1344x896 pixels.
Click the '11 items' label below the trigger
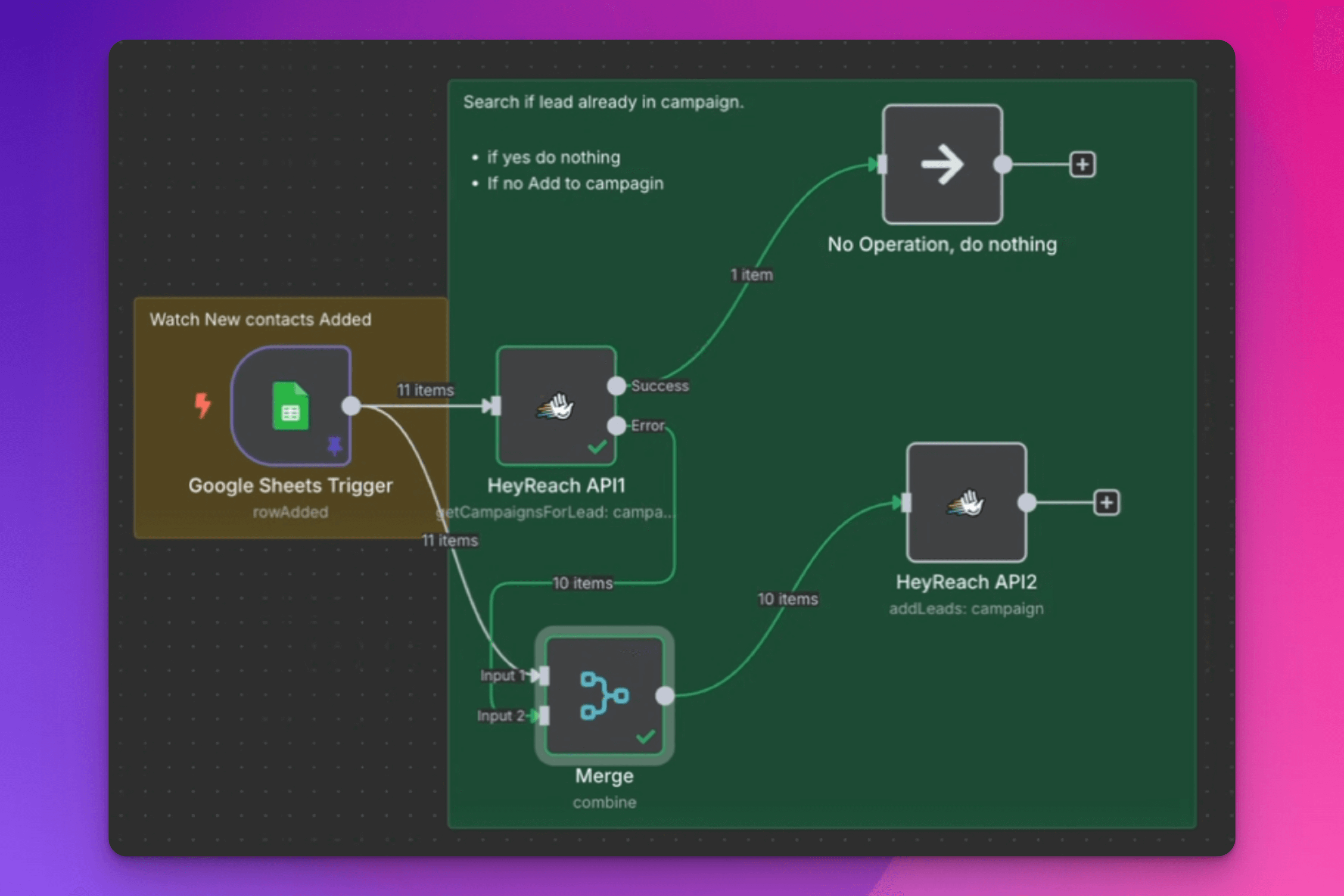coord(450,541)
